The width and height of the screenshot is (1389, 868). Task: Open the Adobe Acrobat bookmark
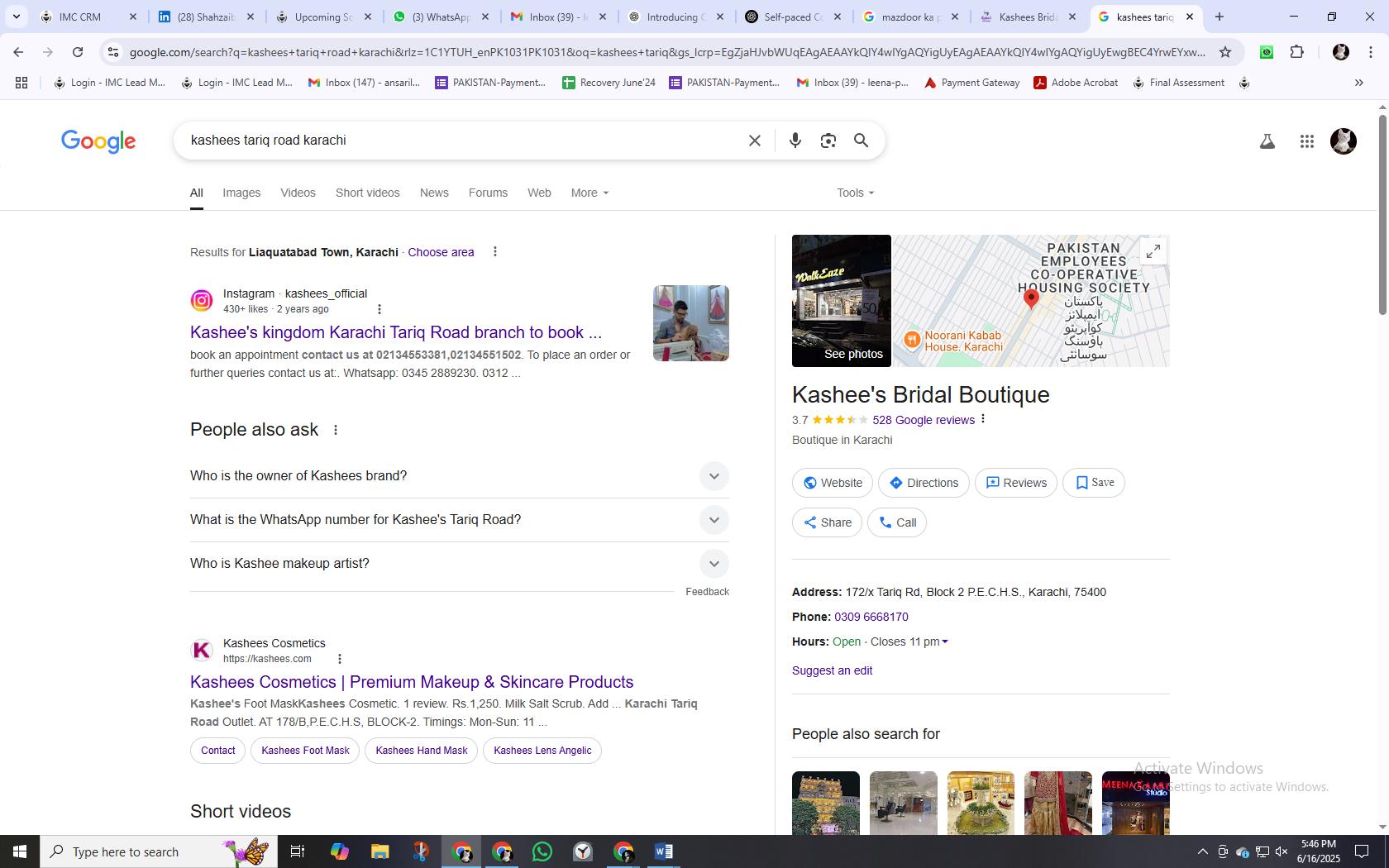pyautogui.click(x=1076, y=83)
